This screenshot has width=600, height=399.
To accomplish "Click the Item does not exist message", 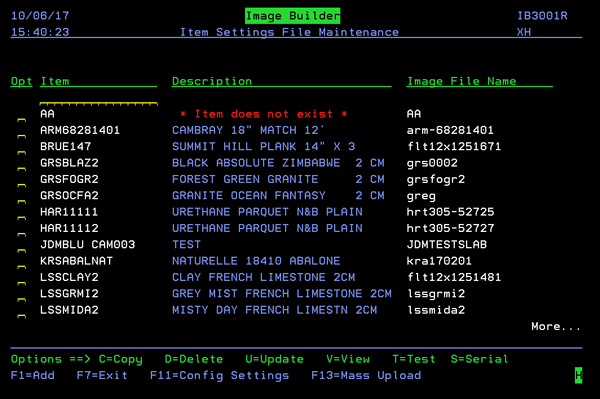I will 264,114.
